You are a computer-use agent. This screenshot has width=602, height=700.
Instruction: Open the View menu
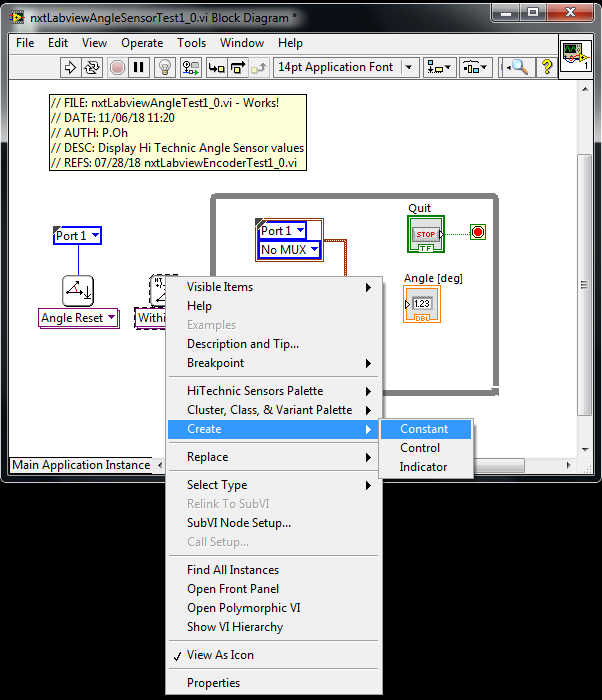94,43
